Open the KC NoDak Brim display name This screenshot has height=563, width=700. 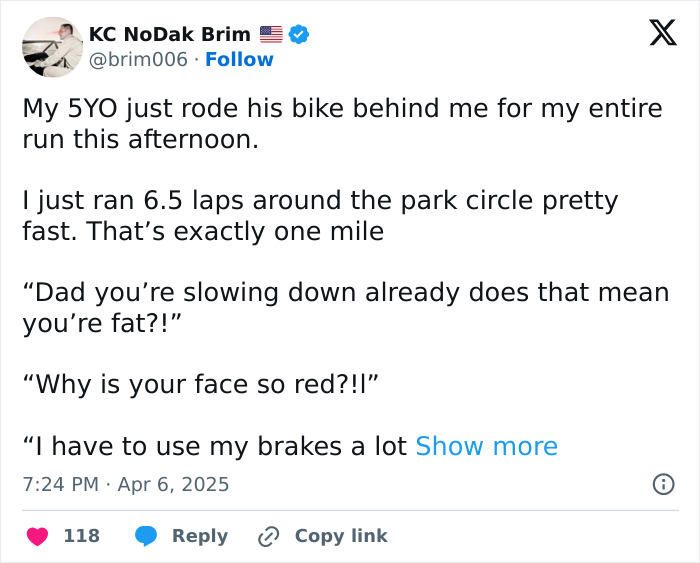[x=170, y=34]
